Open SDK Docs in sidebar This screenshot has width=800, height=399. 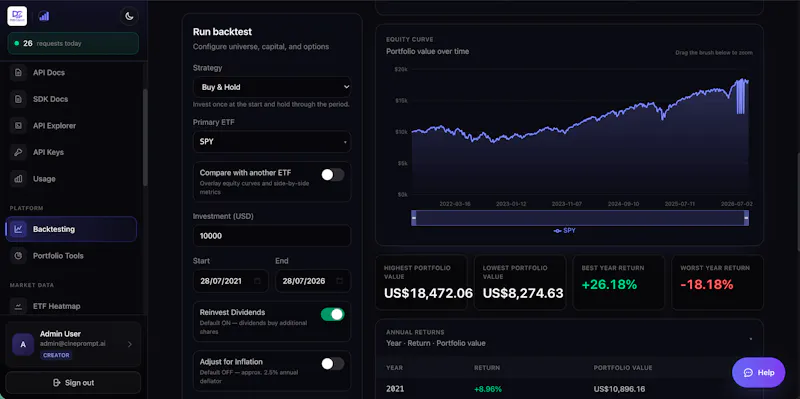pyautogui.click(x=71, y=99)
